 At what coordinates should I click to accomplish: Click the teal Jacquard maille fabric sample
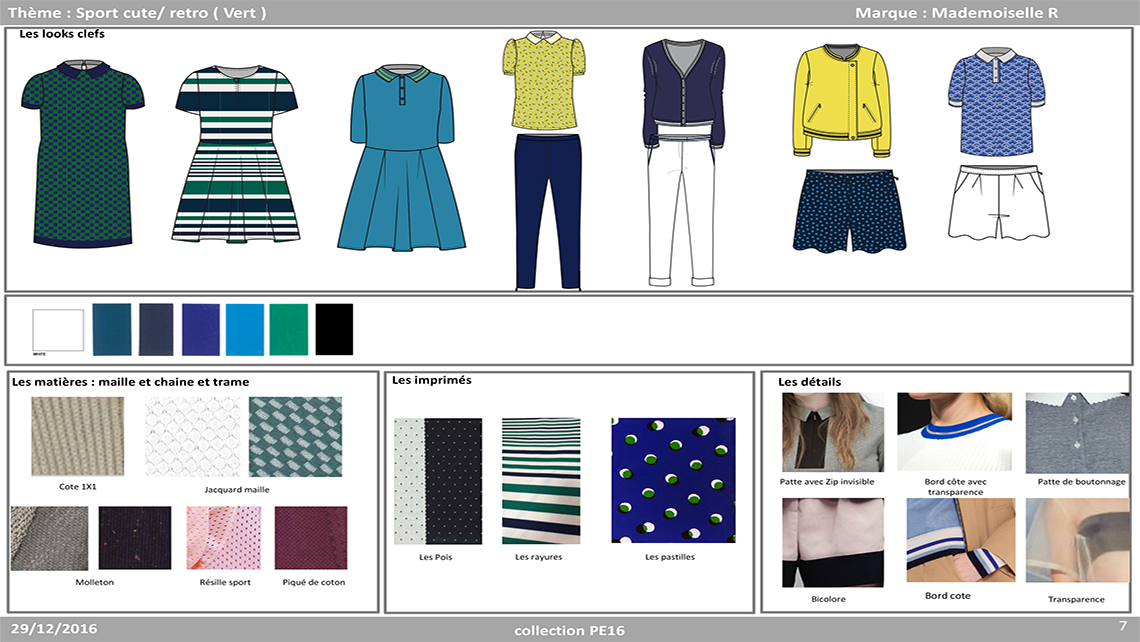pos(295,436)
